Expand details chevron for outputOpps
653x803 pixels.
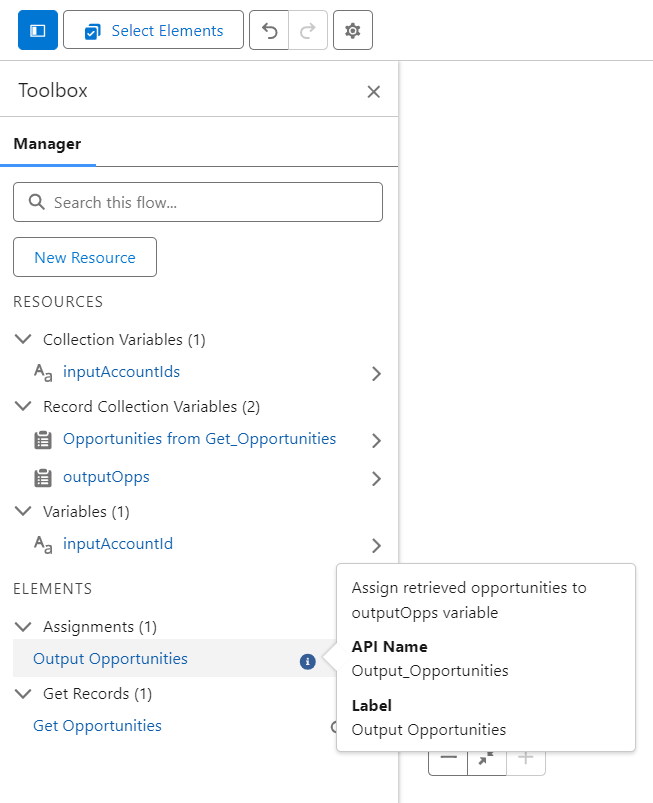[x=376, y=479]
